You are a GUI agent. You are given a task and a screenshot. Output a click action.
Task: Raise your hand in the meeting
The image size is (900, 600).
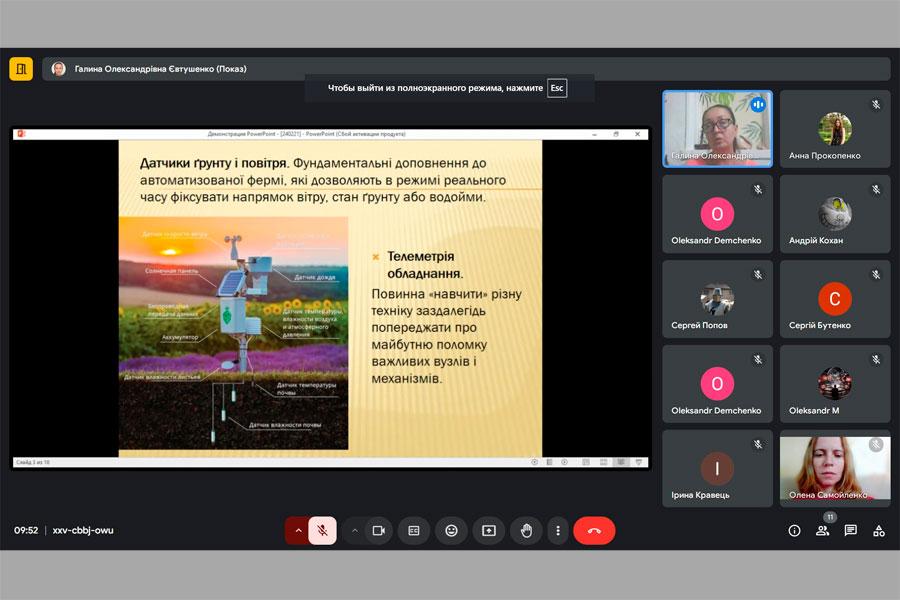tap(526, 531)
